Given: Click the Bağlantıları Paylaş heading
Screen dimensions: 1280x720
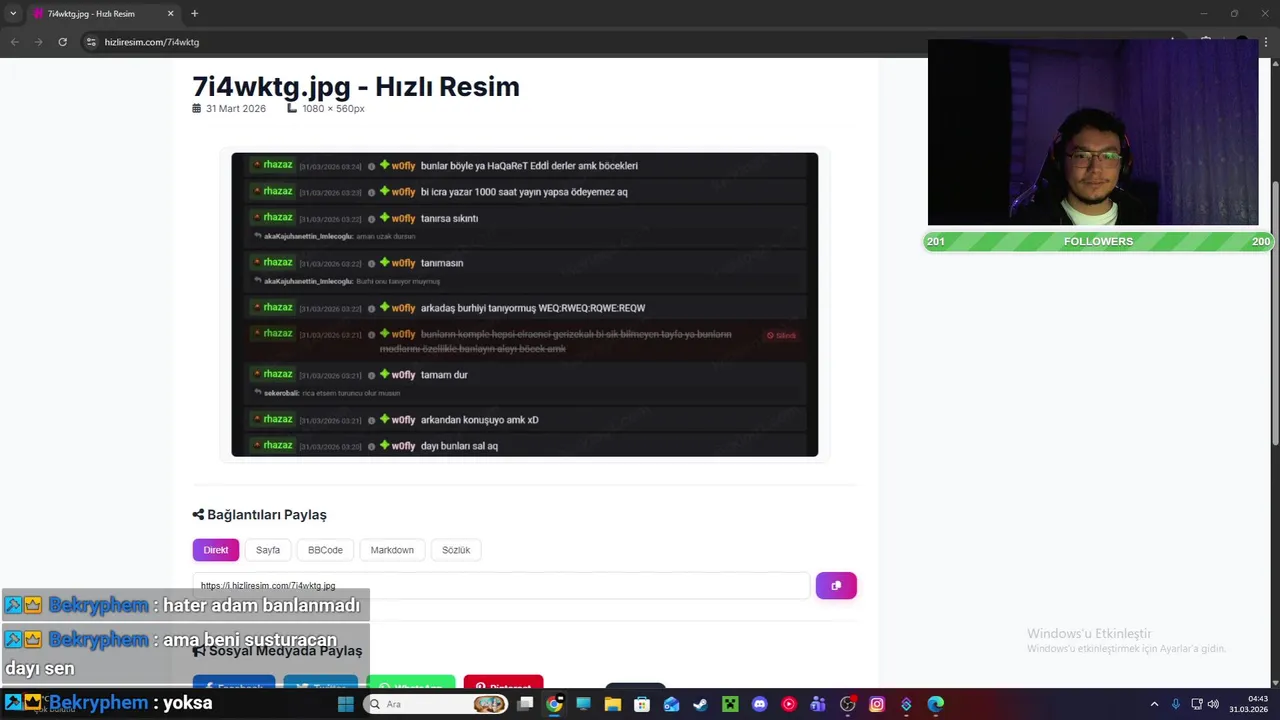Looking at the screenshot, I should pyautogui.click(x=260, y=515).
